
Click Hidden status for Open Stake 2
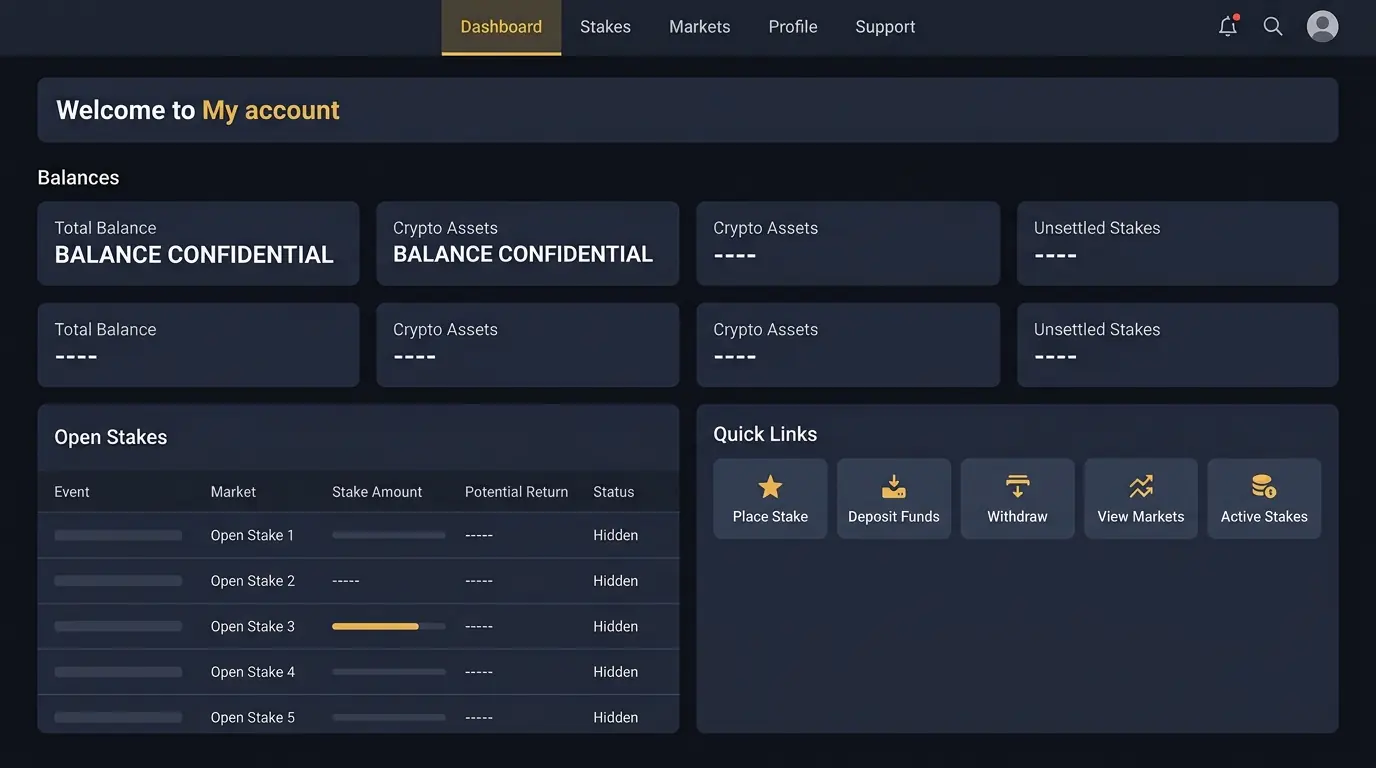pyautogui.click(x=615, y=581)
